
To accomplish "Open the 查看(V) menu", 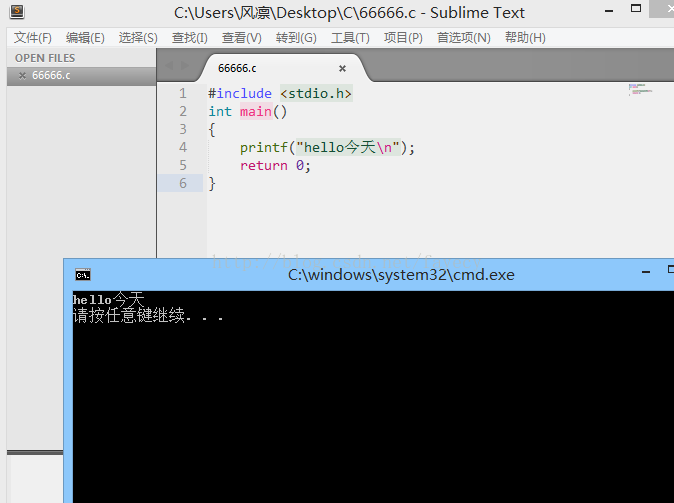I will click(x=242, y=38).
